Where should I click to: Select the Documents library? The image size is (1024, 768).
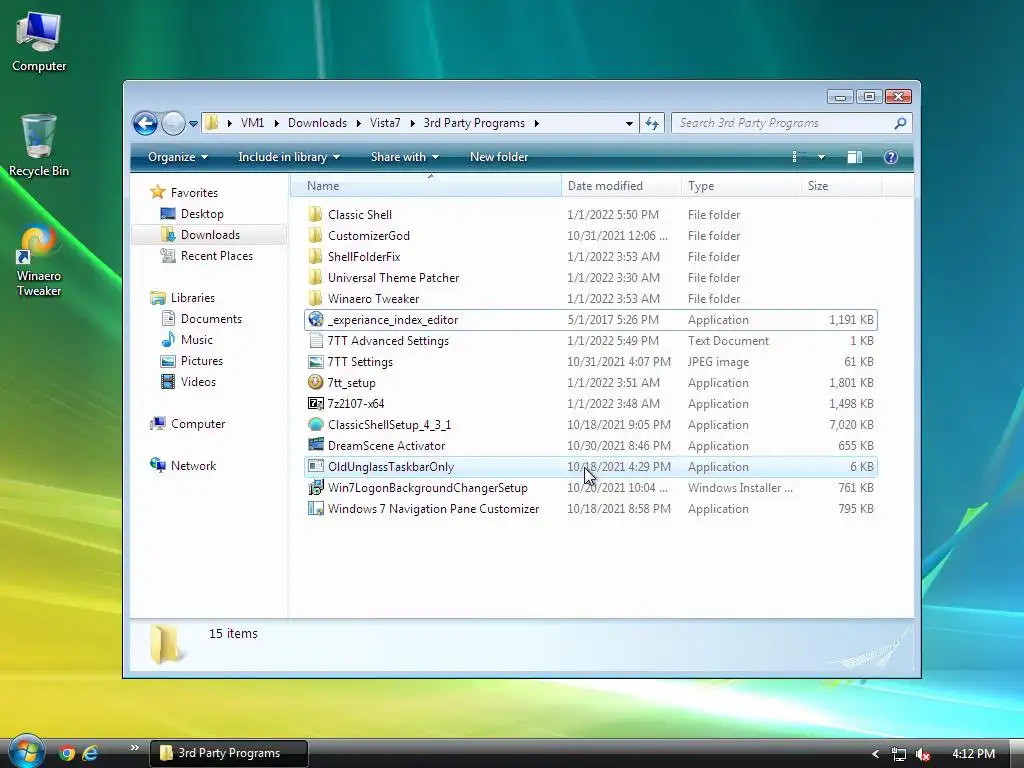point(201,319)
